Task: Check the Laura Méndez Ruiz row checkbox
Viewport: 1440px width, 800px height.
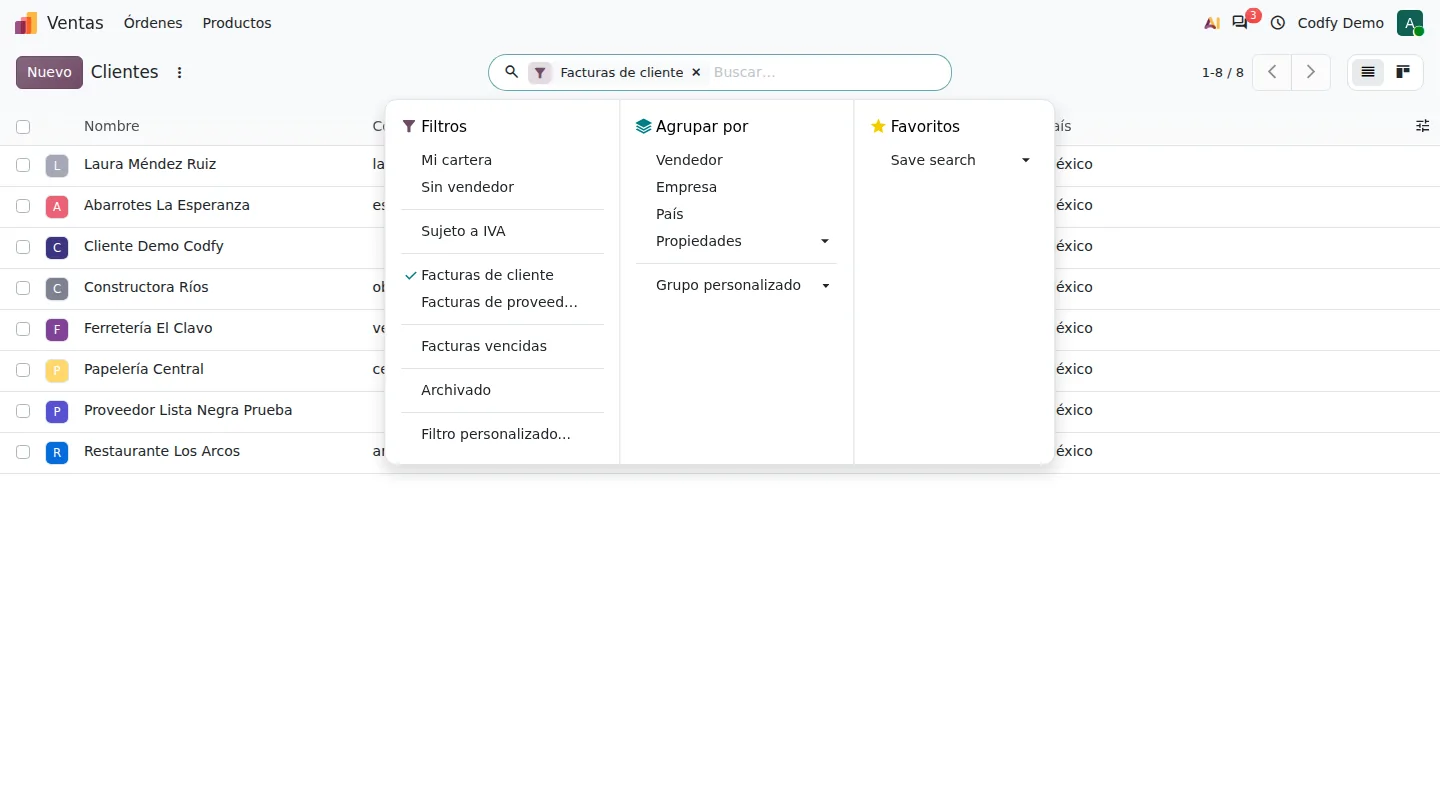Action: pyautogui.click(x=23, y=165)
